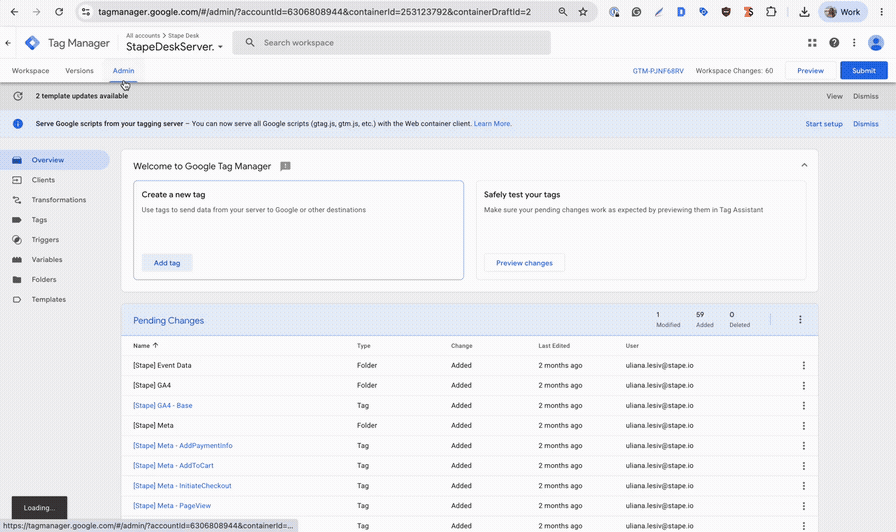Image resolution: width=896 pixels, height=532 pixels.
Task: Open the Learn More link
Action: pyautogui.click(x=492, y=123)
